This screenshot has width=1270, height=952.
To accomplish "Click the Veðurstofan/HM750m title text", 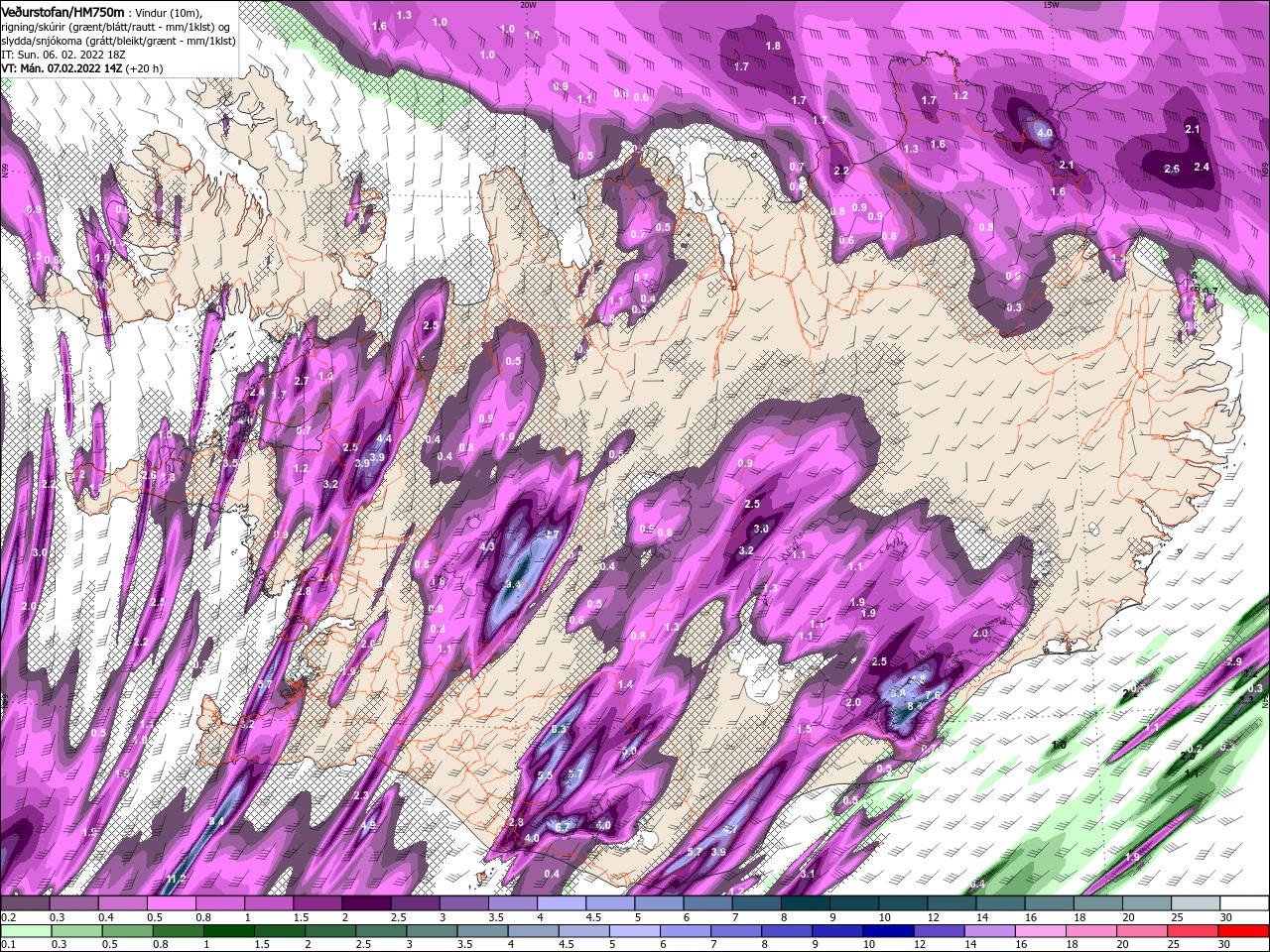I will point(63,12).
